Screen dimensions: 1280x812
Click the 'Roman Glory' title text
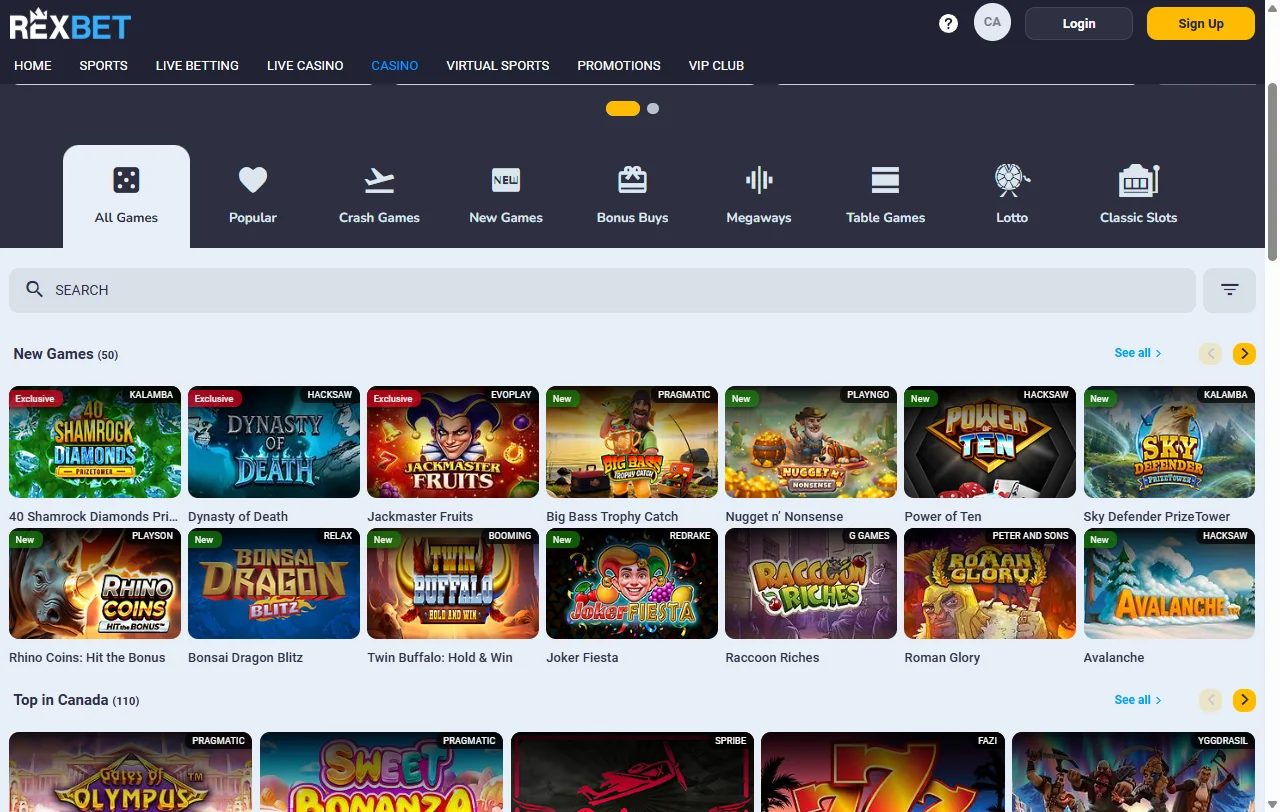pyautogui.click(x=942, y=658)
